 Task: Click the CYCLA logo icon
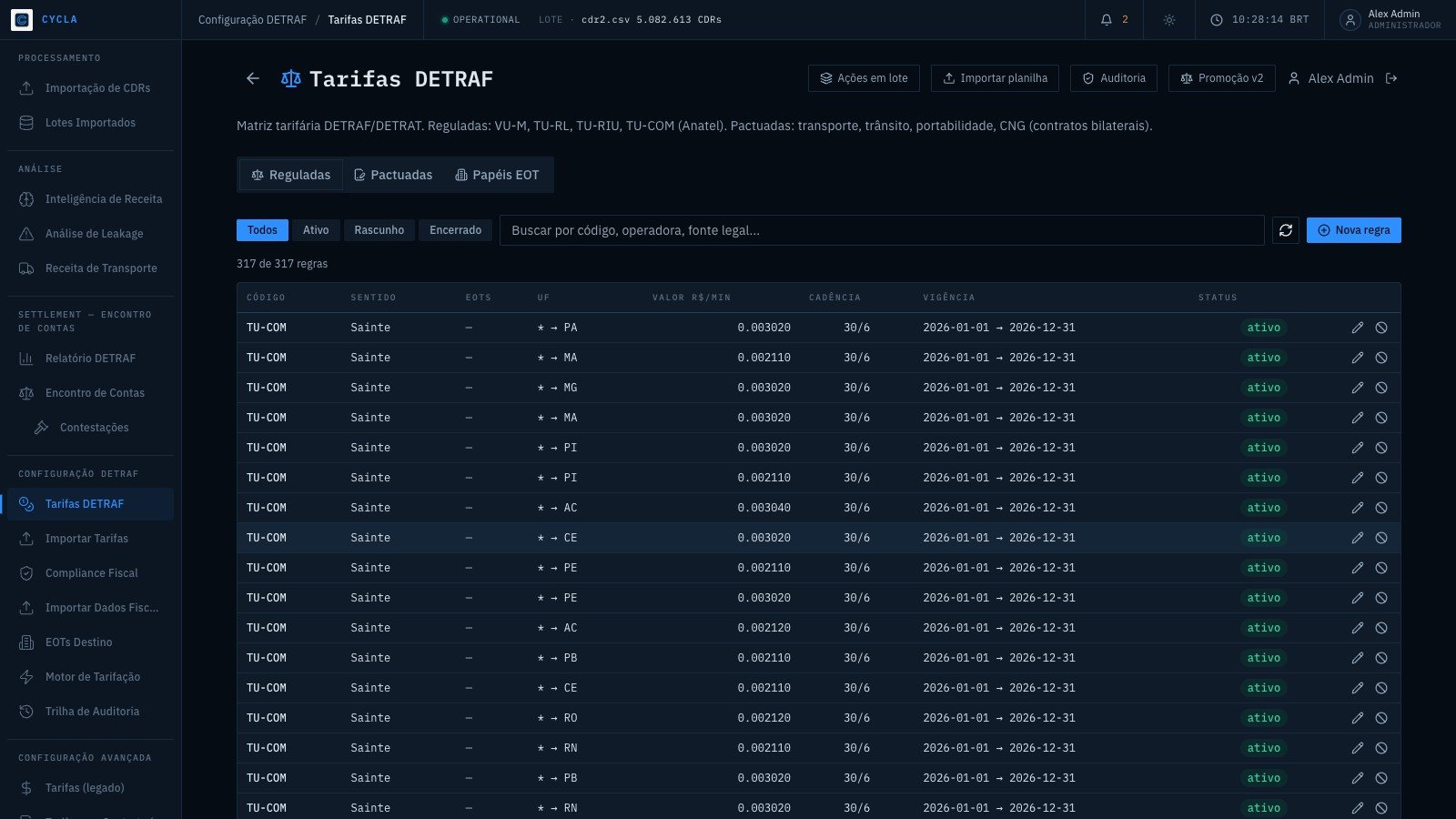pos(22,19)
